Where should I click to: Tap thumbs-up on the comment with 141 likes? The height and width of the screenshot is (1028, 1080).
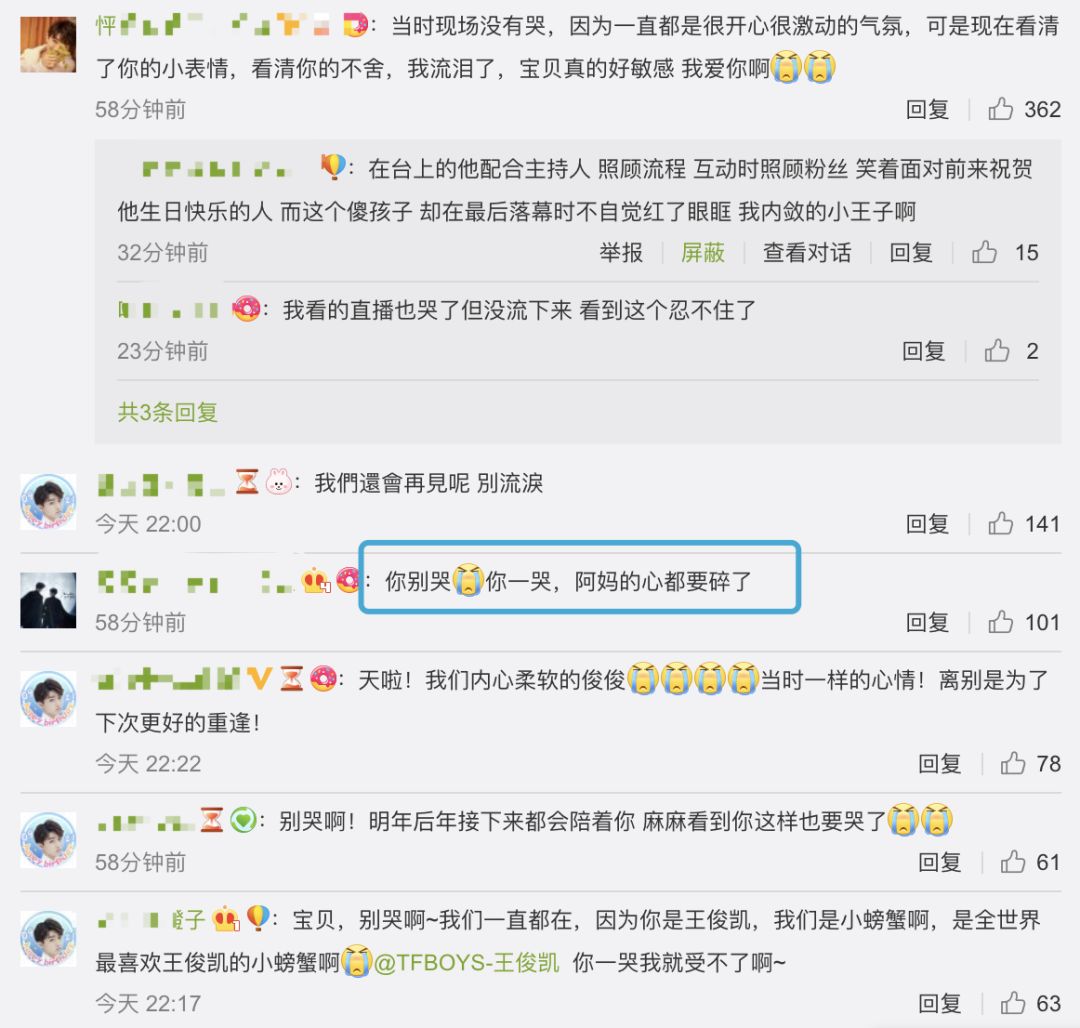1000,523
